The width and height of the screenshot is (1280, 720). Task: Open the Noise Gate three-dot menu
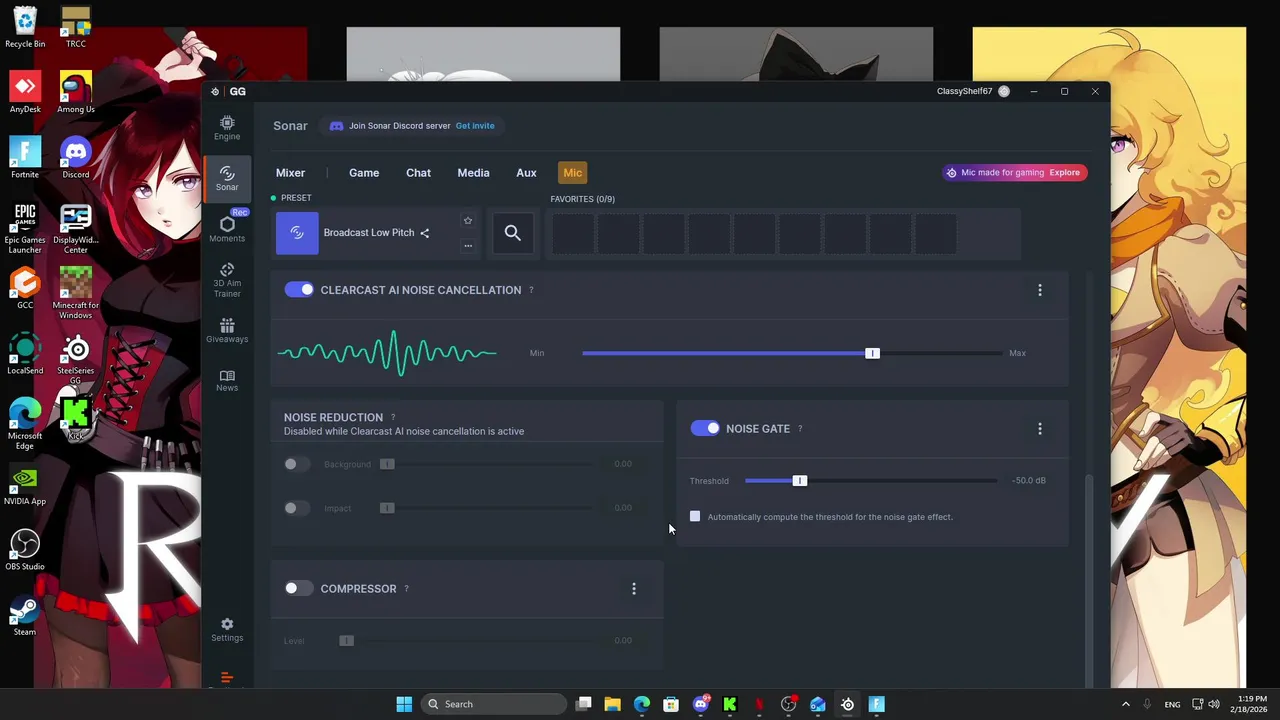pos(1040,429)
